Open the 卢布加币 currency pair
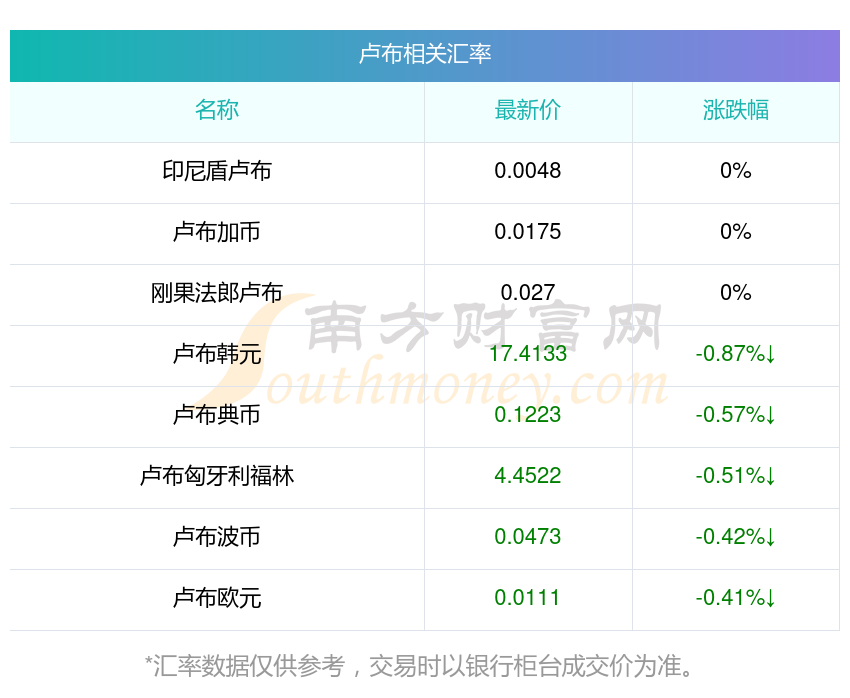The image size is (850, 698). (217, 232)
